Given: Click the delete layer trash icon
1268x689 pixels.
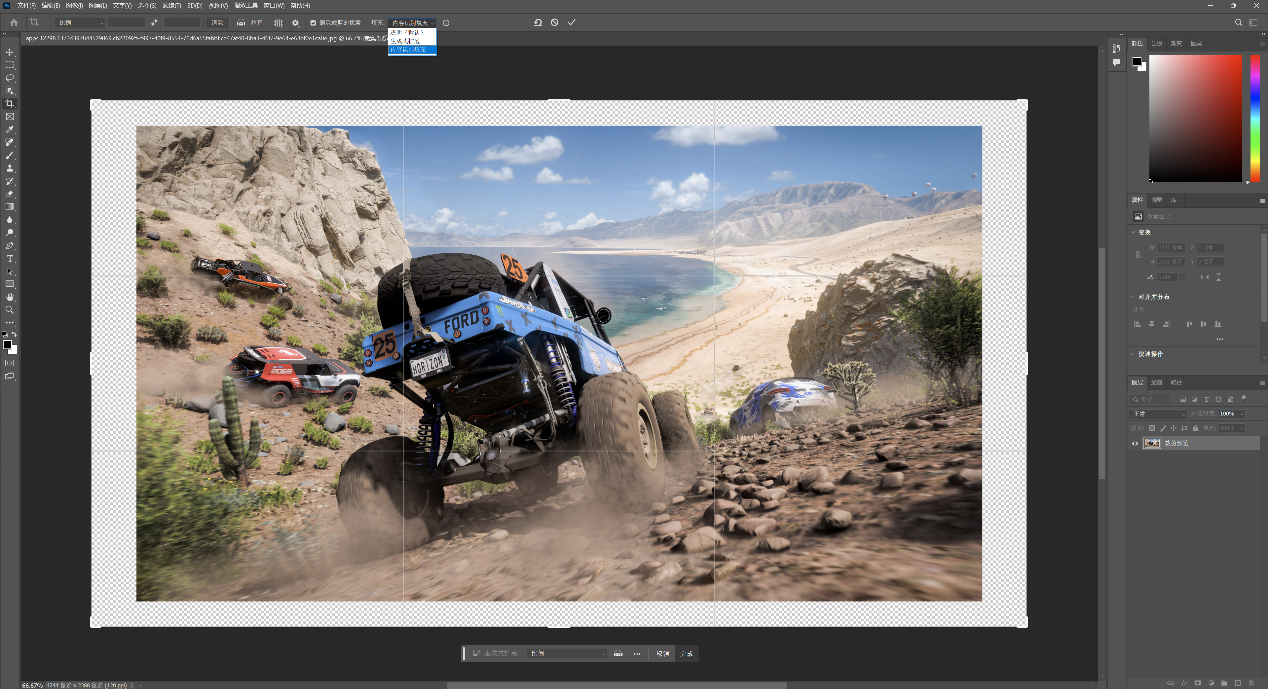Looking at the screenshot, I should pos(1250,683).
